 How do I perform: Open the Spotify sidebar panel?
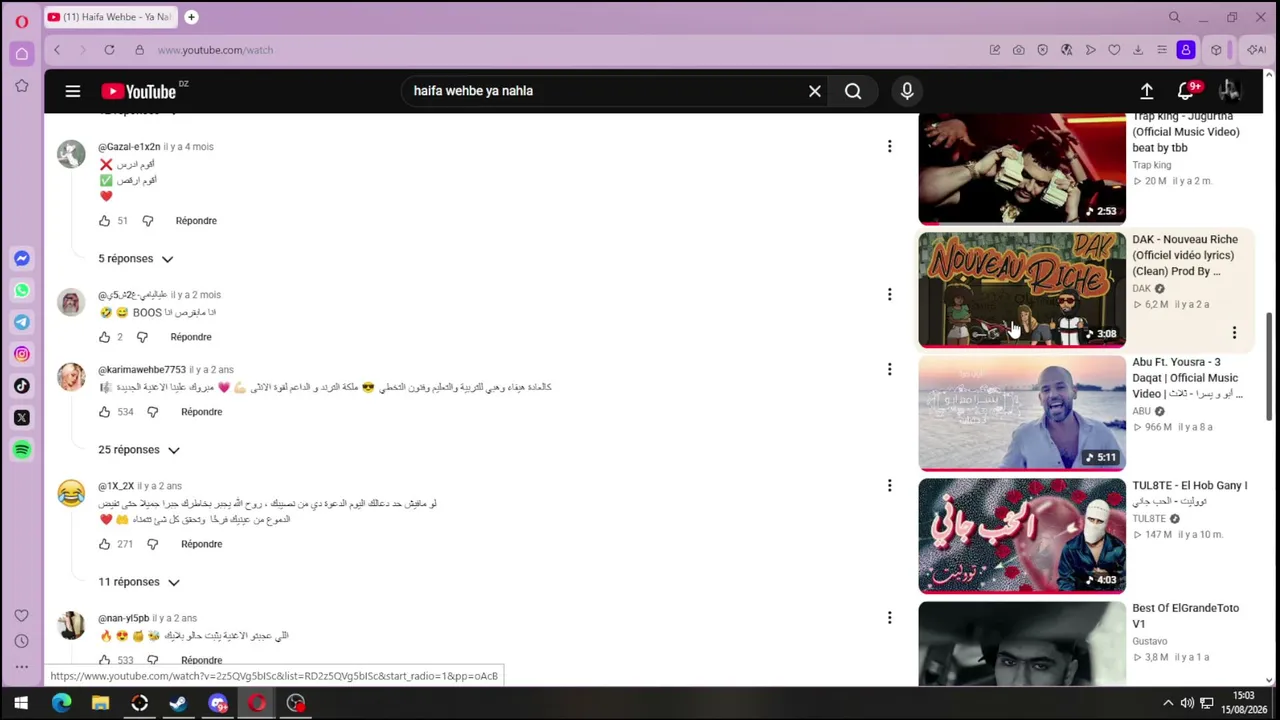tap(22, 450)
